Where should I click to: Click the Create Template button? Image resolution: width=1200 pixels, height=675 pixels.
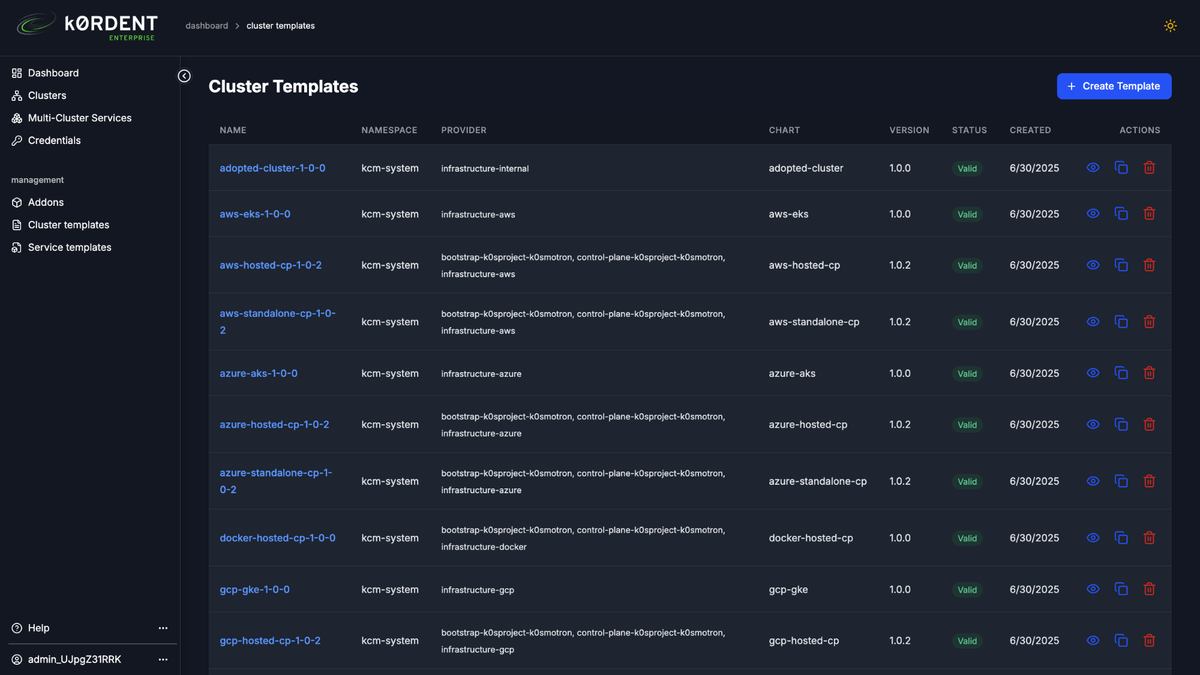click(1114, 86)
